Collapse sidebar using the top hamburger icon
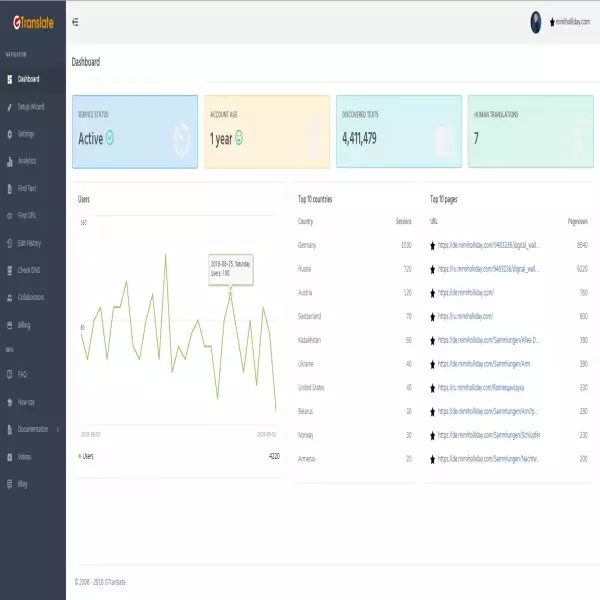Screen dimensions: 600x600 tap(76, 21)
